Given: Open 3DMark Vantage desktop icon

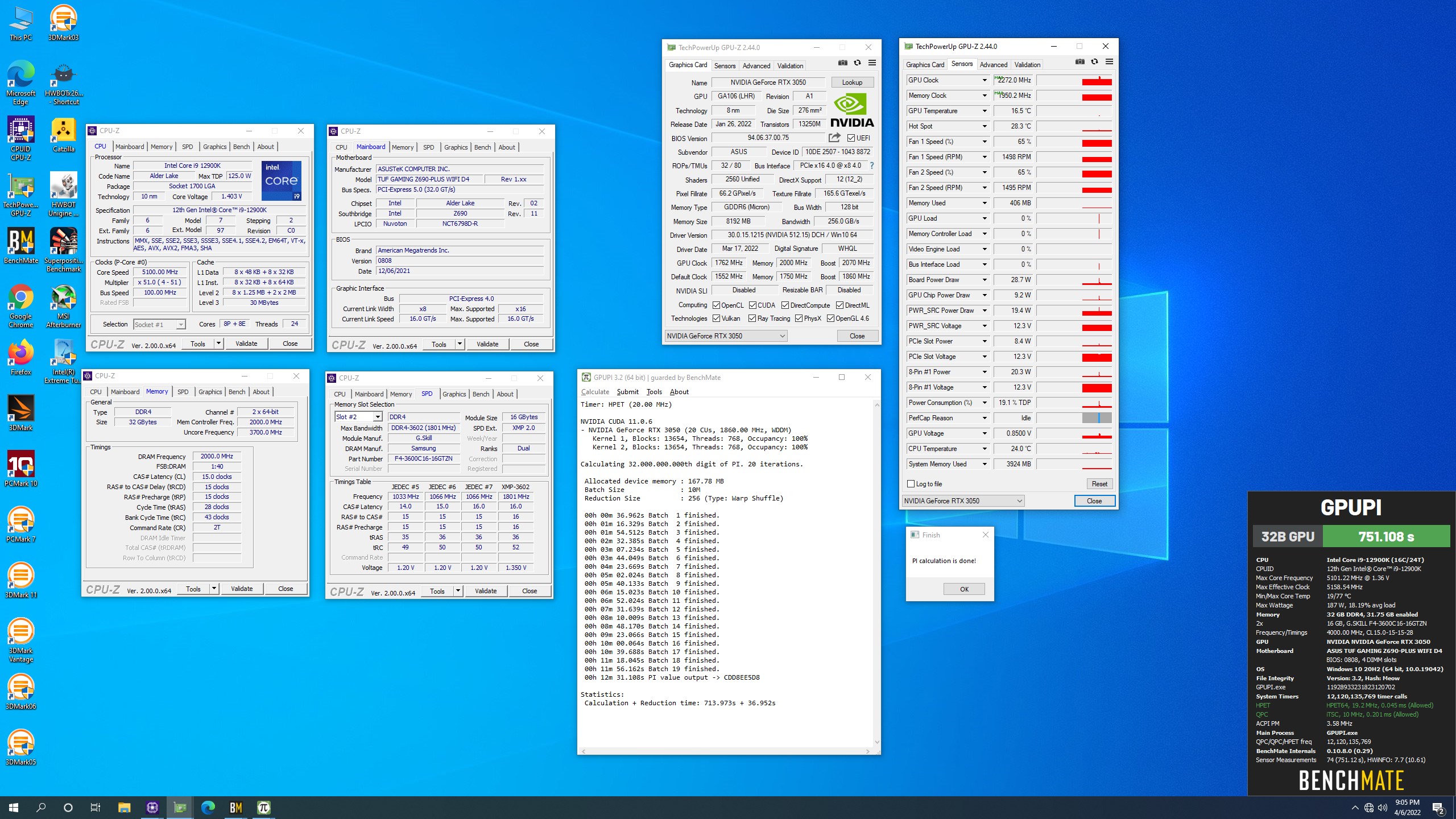Looking at the screenshot, I should click(21, 640).
